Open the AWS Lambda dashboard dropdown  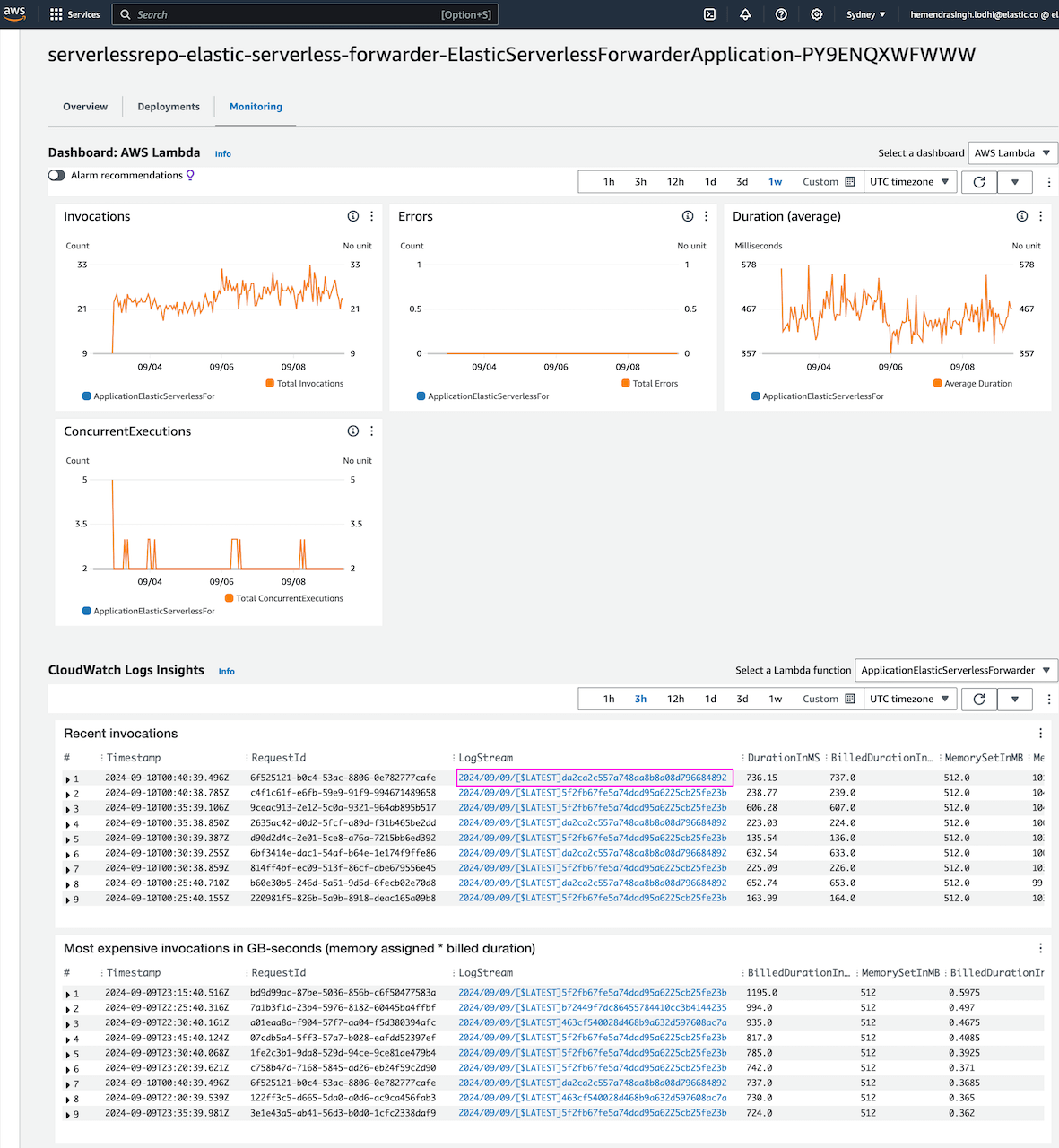tap(1011, 152)
